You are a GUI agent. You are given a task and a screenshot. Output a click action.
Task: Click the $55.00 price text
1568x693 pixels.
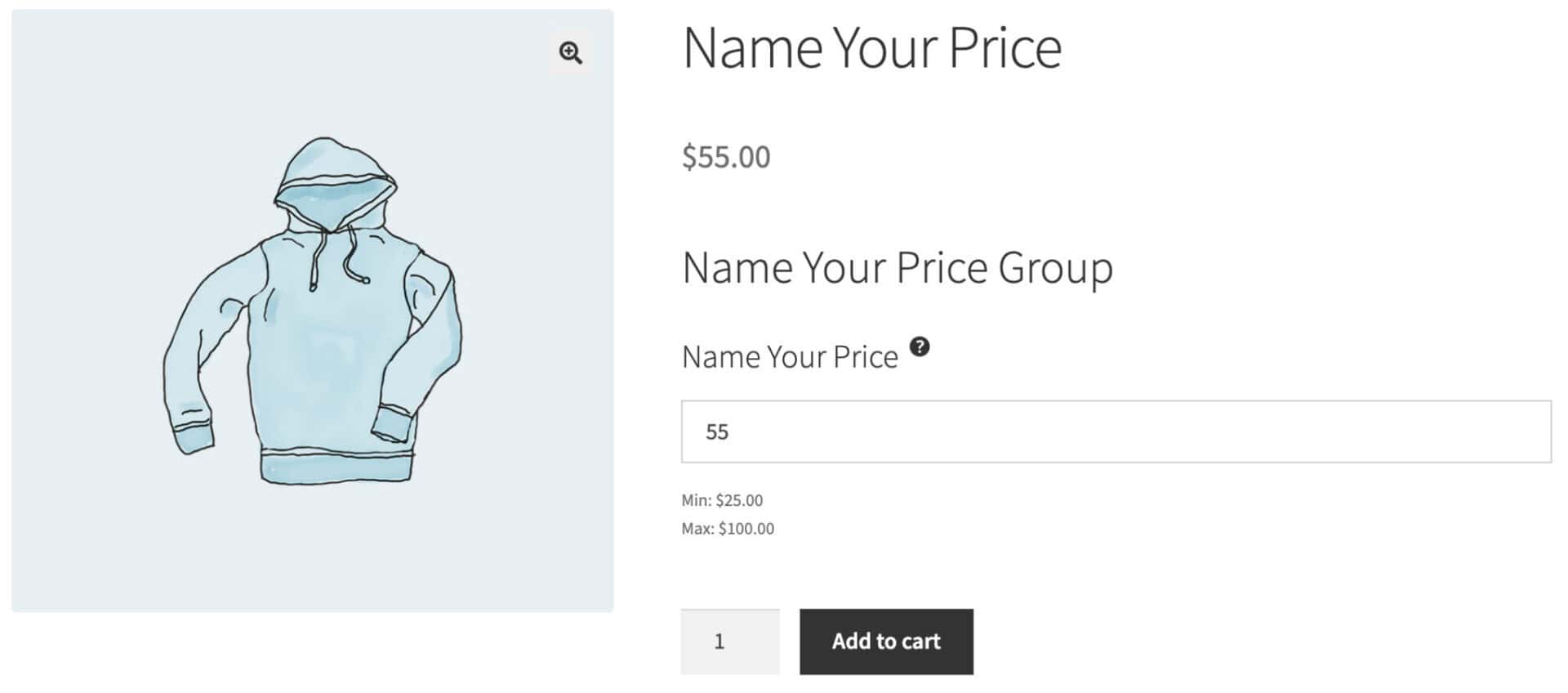725,156
